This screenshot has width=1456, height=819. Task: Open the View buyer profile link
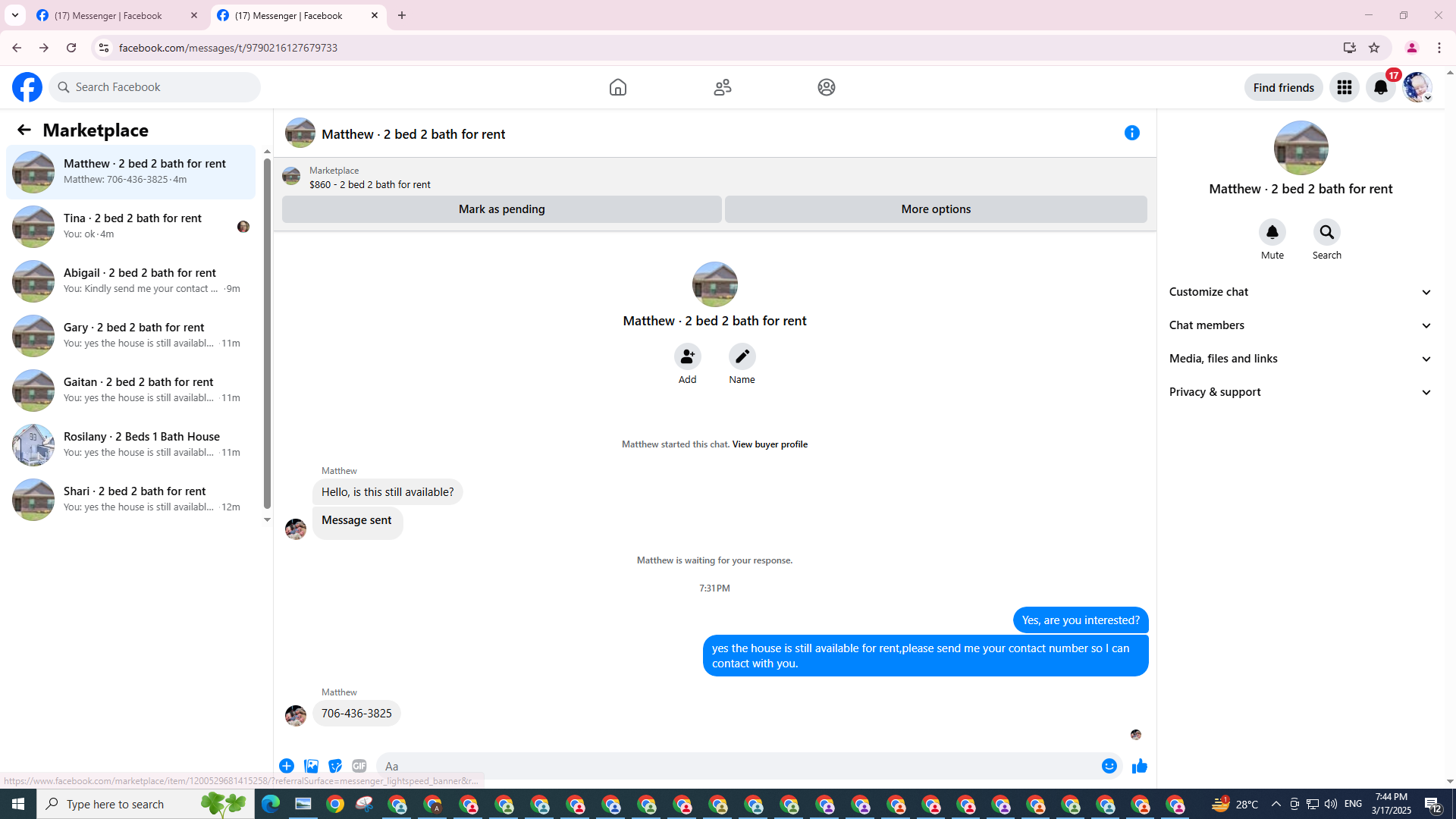[x=770, y=444]
